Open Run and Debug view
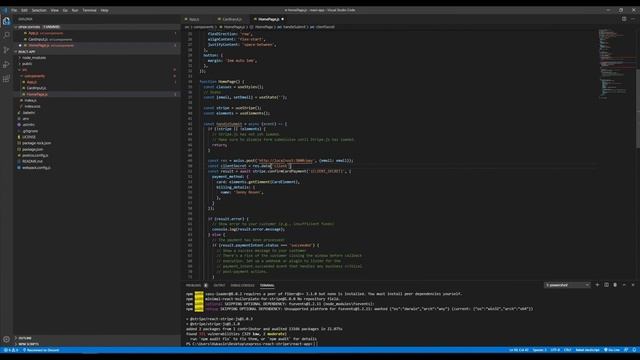640x360 pixels. (x=7, y=64)
